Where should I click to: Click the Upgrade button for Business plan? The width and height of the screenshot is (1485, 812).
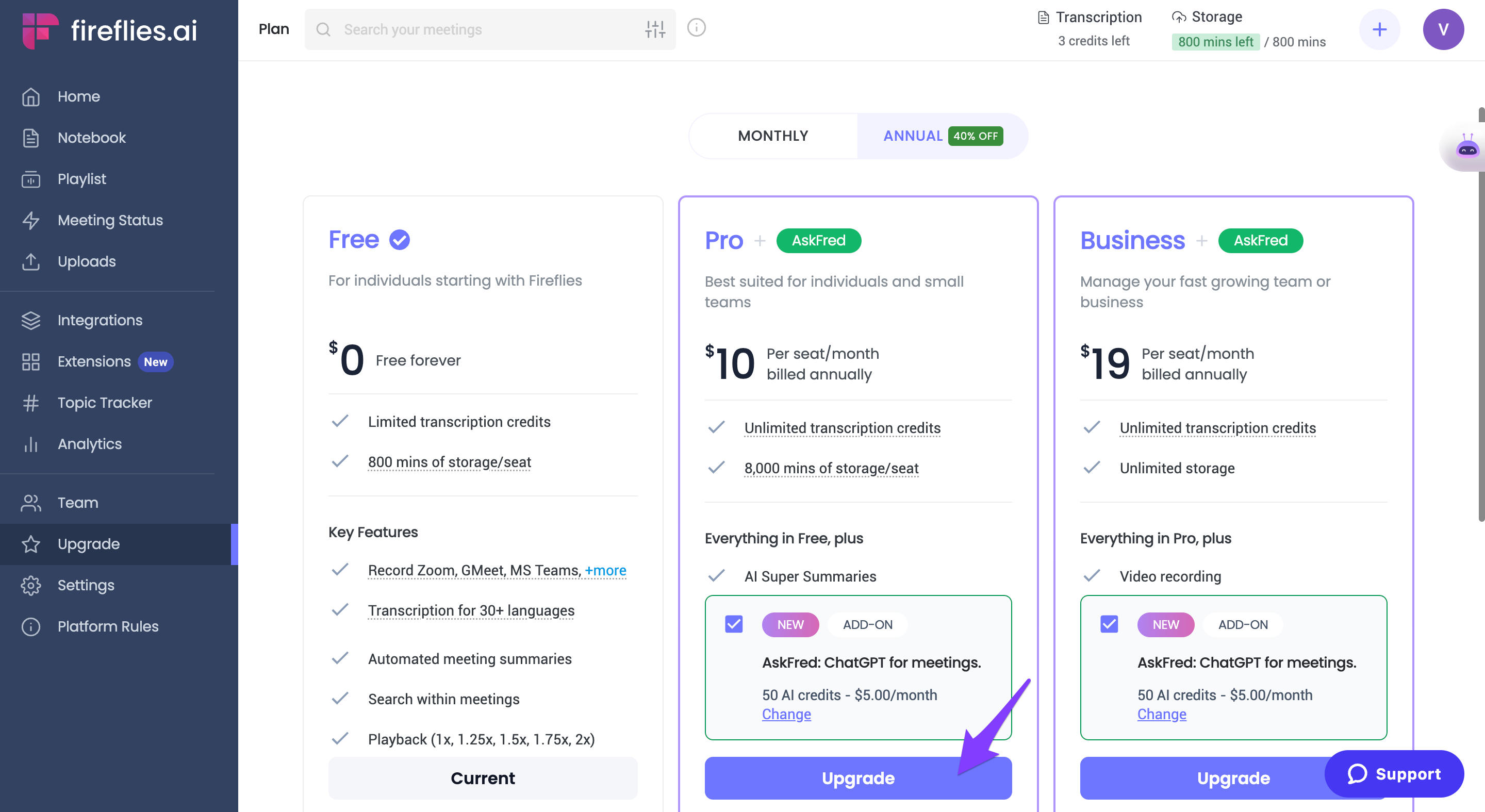point(1233,778)
